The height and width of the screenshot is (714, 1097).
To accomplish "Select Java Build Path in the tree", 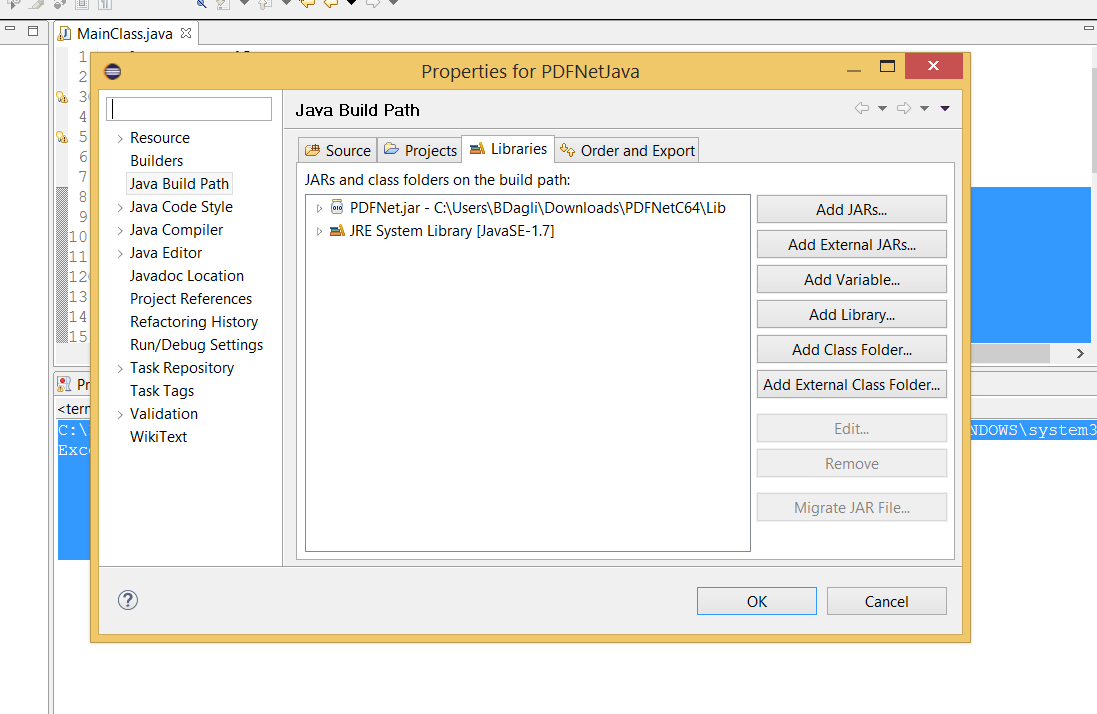I will pyautogui.click(x=179, y=184).
